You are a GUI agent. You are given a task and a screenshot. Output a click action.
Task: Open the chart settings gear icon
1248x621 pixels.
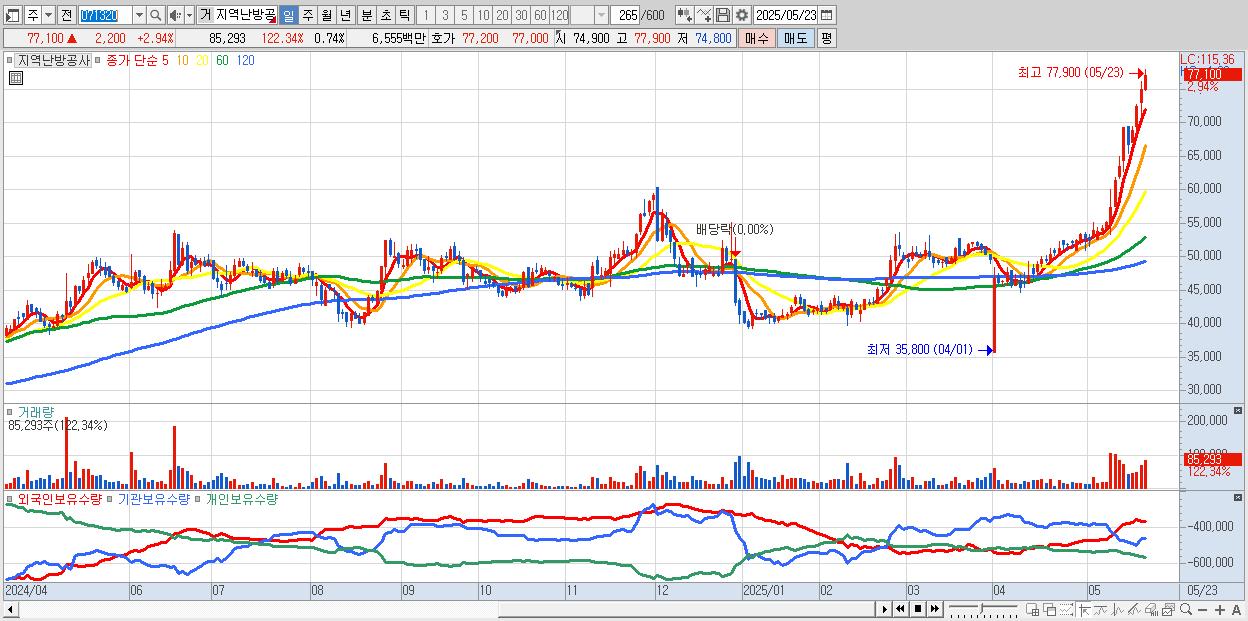(742, 15)
